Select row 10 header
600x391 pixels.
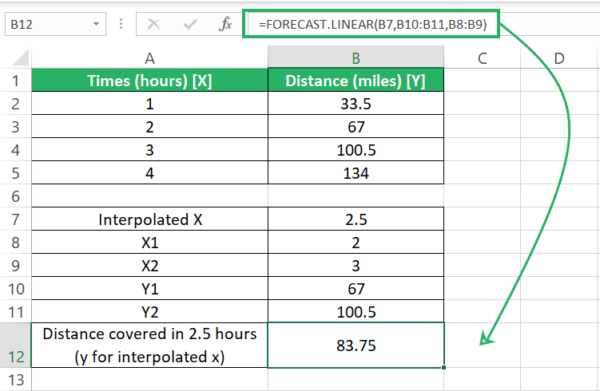(15, 289)
